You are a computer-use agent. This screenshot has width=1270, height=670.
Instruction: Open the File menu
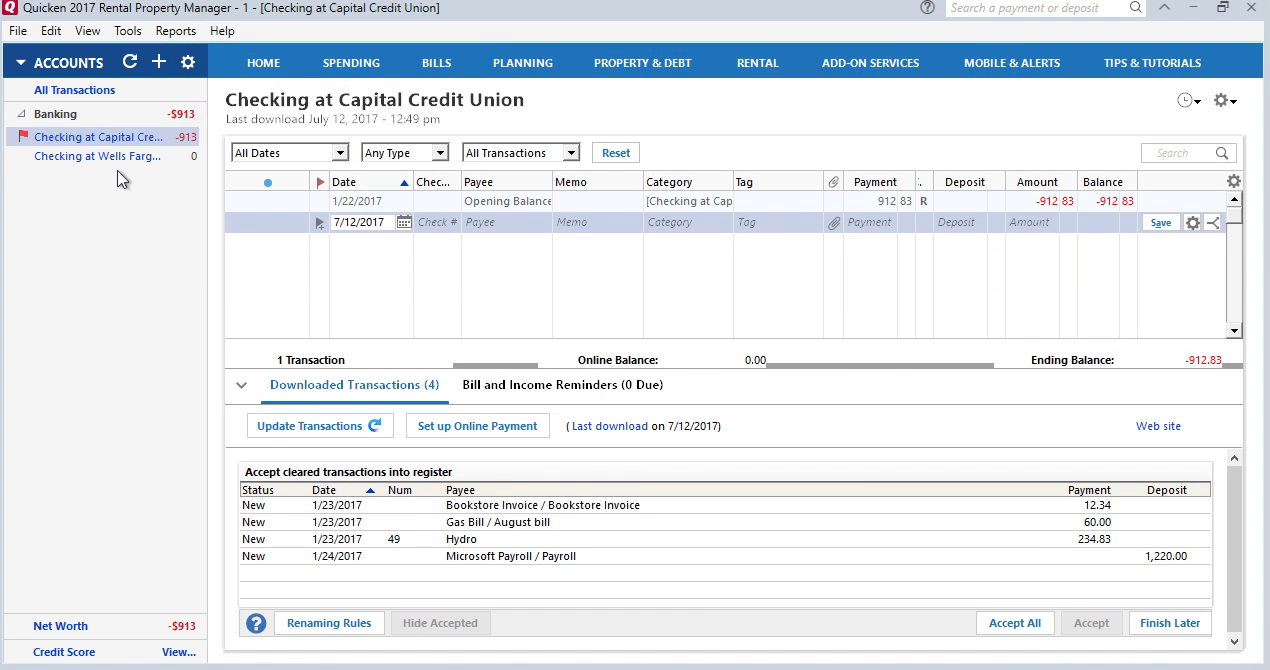click(18, 31)
